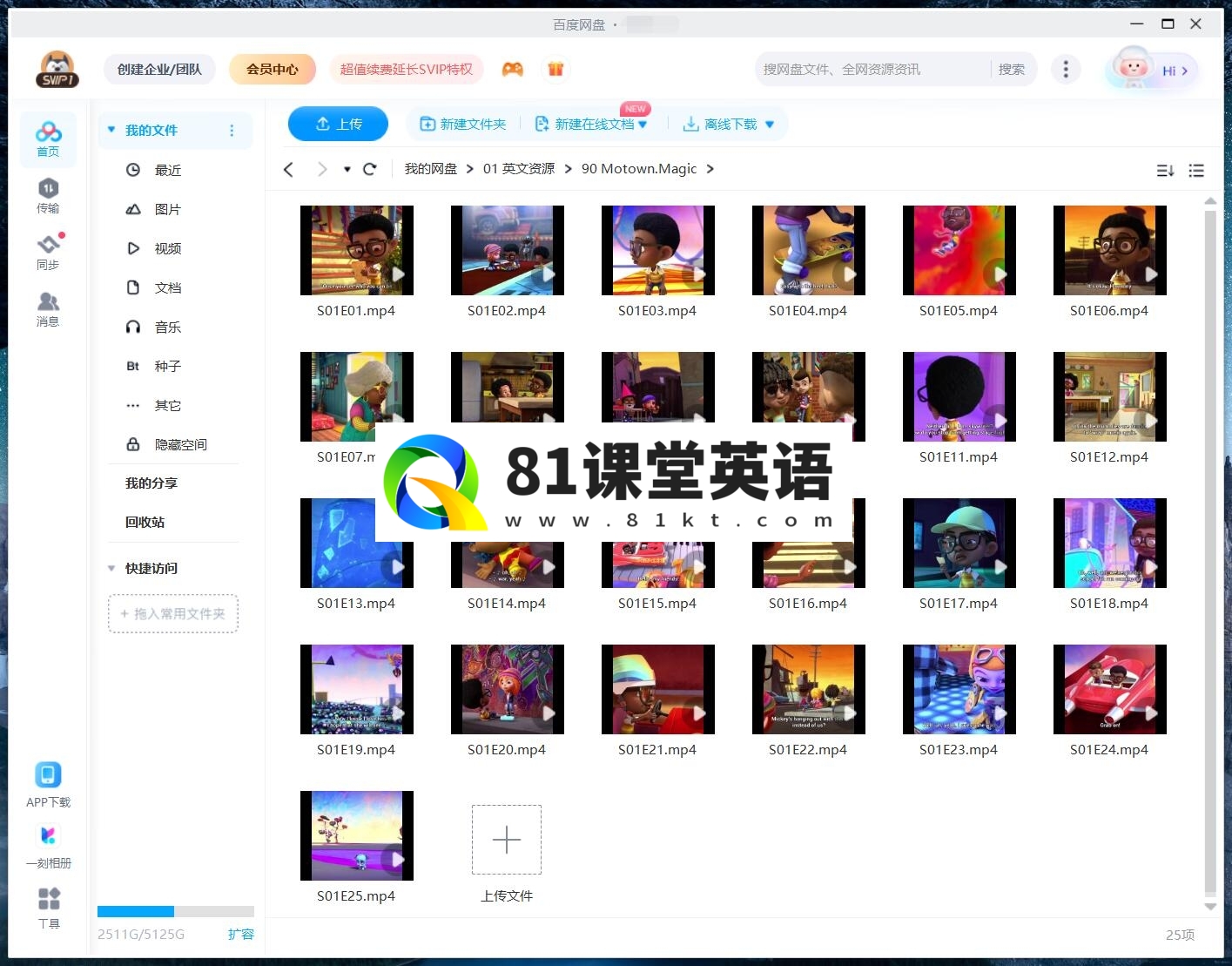Image resolution: width=1232 pixels, height=966 pixels.
Task: Click the 扩容 expand storage link
Action: click(x=241, y=934)
